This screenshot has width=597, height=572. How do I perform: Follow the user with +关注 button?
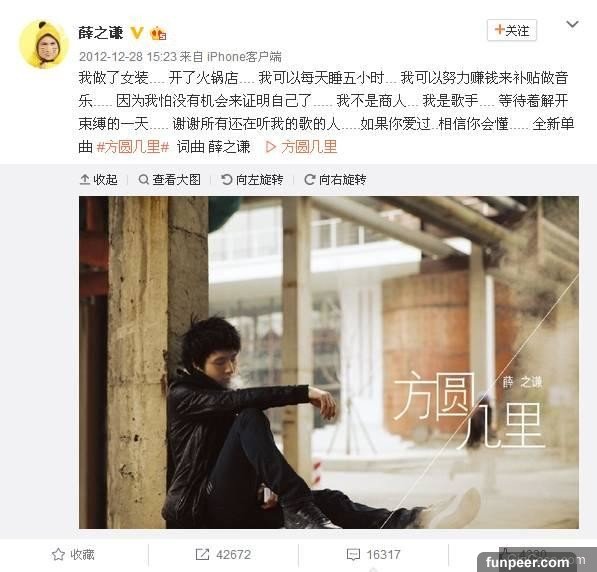[512, 30]
